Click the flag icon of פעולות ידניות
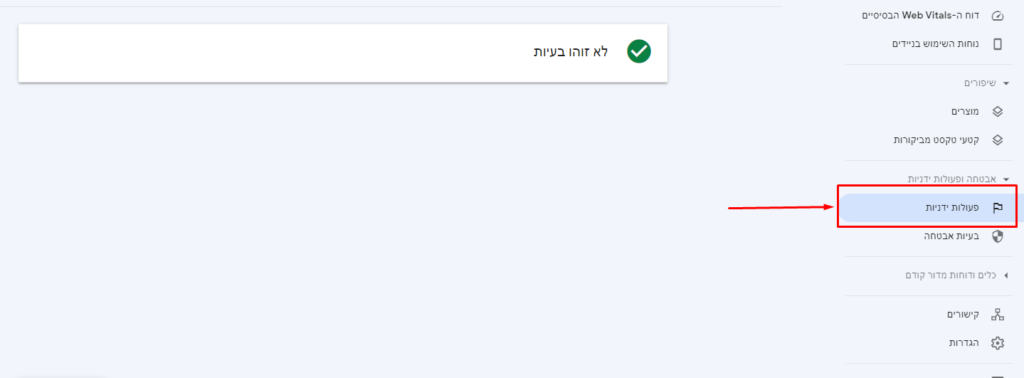 pyautogui.click(x=997, y=208)
